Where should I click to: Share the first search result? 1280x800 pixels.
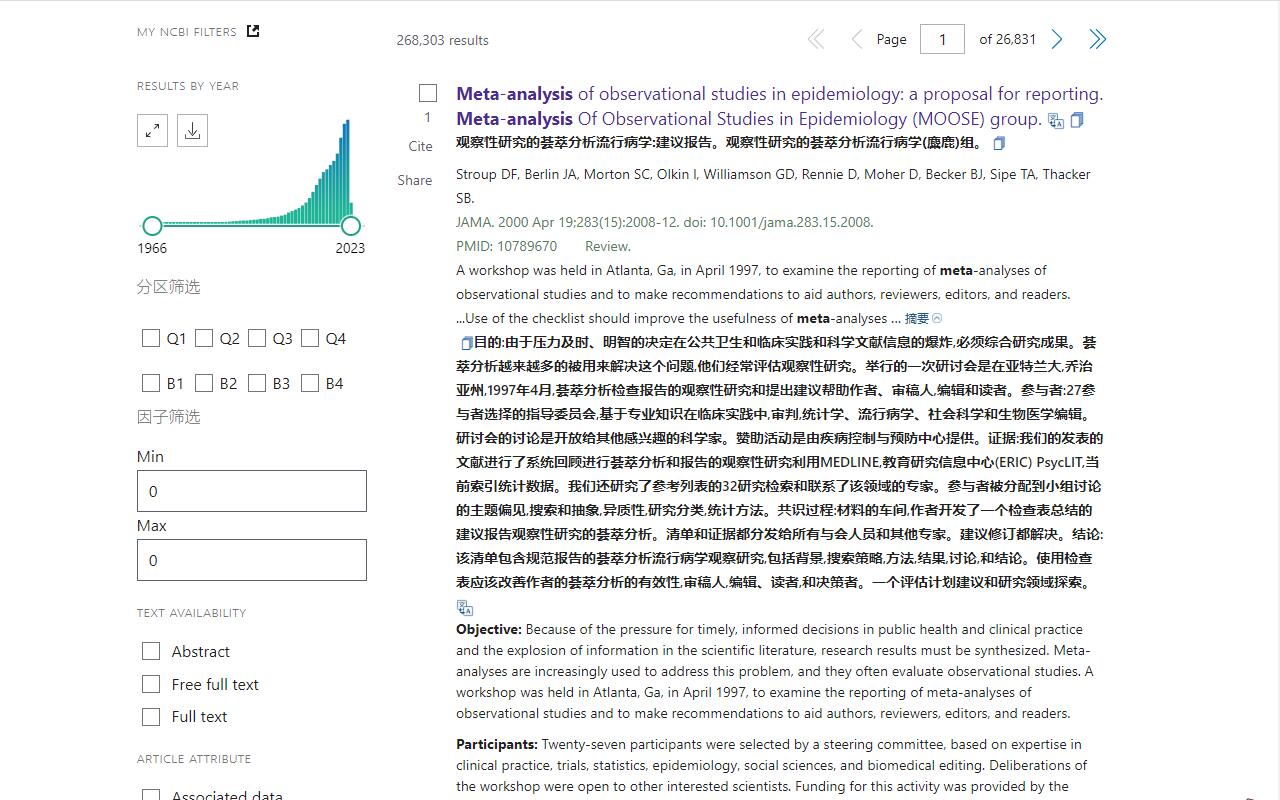point(415,180)
